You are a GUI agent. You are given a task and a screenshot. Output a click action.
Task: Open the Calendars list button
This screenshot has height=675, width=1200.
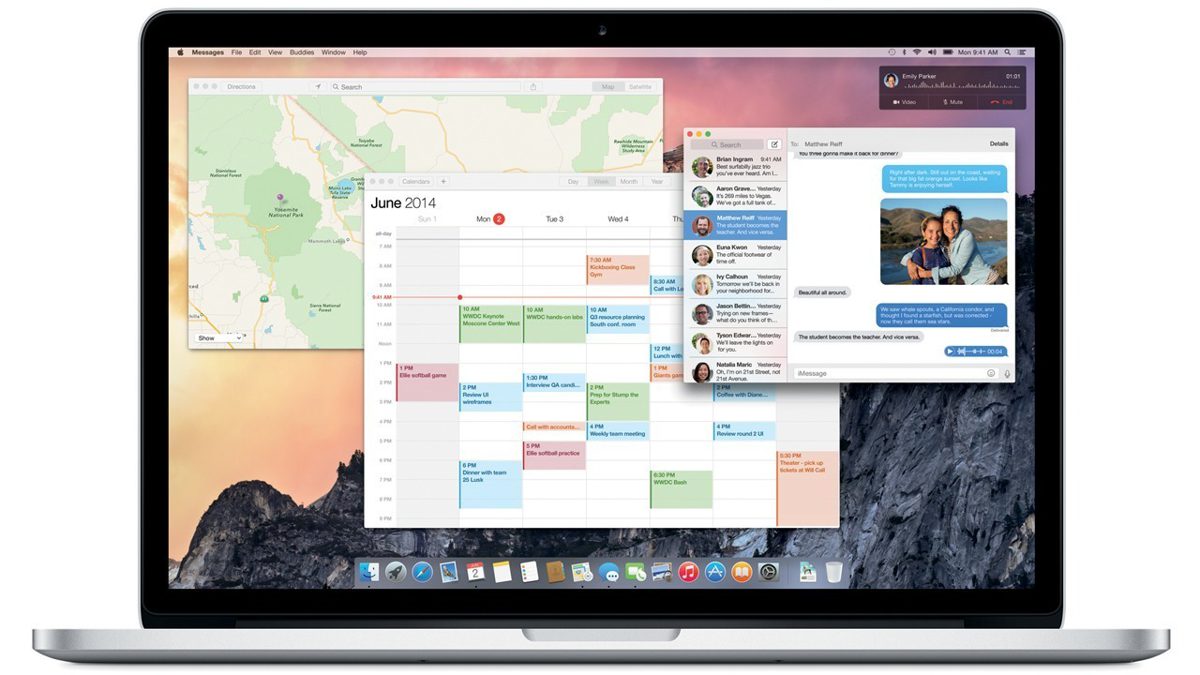pos(415,181)
